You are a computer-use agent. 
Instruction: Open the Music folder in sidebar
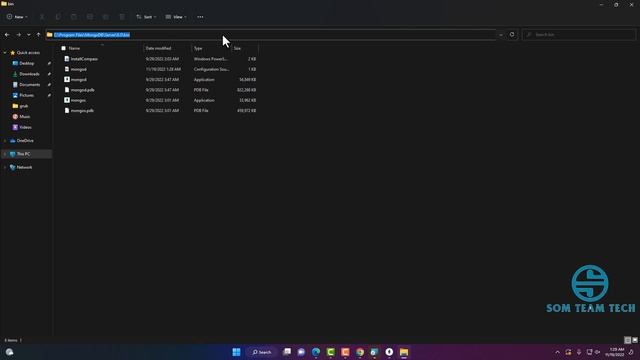(24, 116)
